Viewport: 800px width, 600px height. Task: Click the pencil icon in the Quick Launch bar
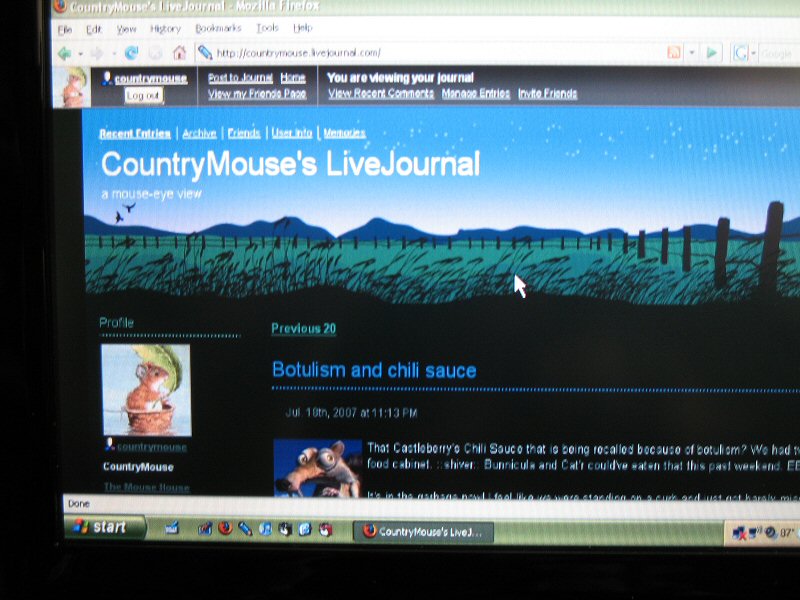point(245,529)
